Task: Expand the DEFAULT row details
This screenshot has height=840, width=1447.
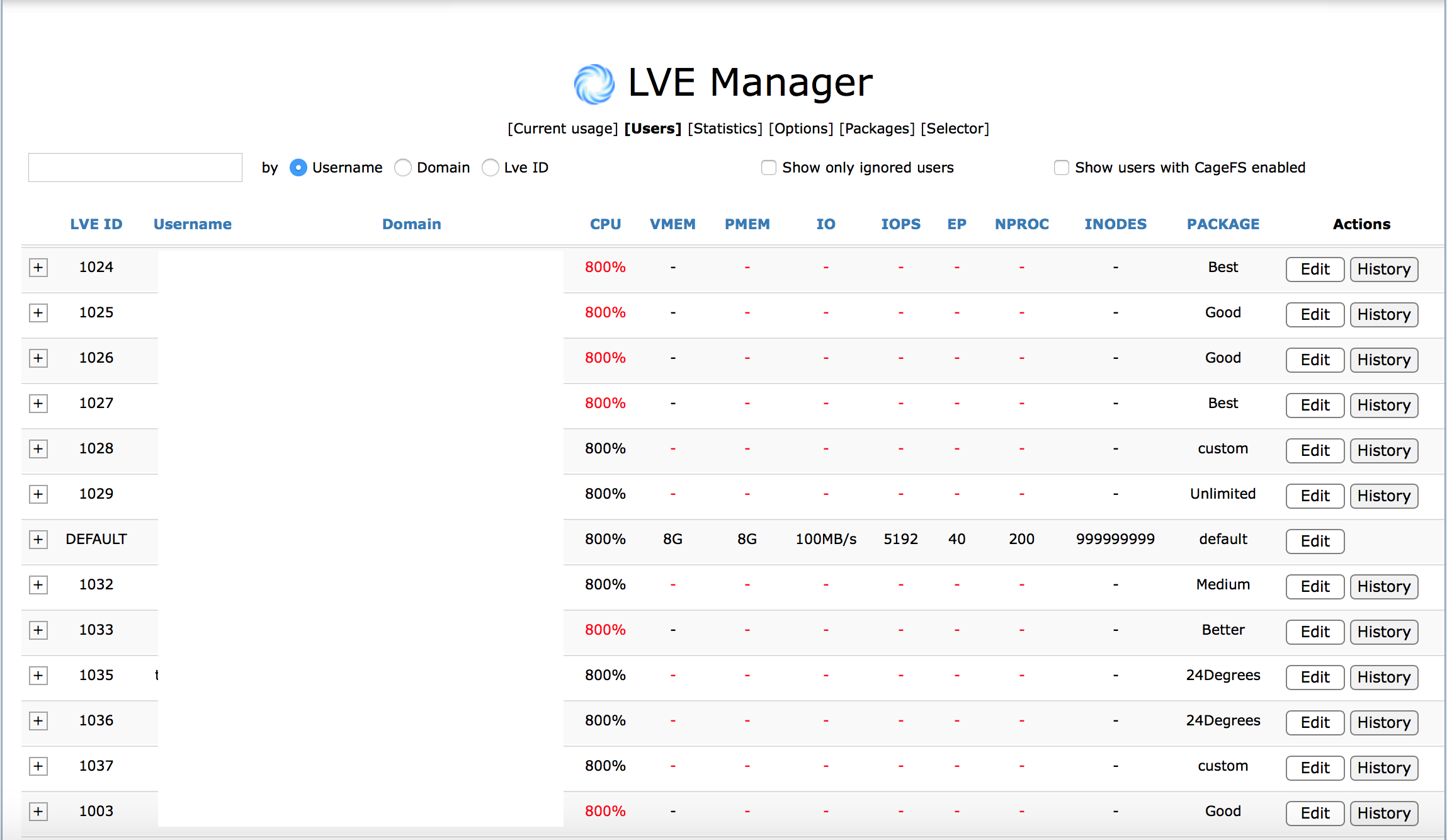Action: click(x=37, y=540)
